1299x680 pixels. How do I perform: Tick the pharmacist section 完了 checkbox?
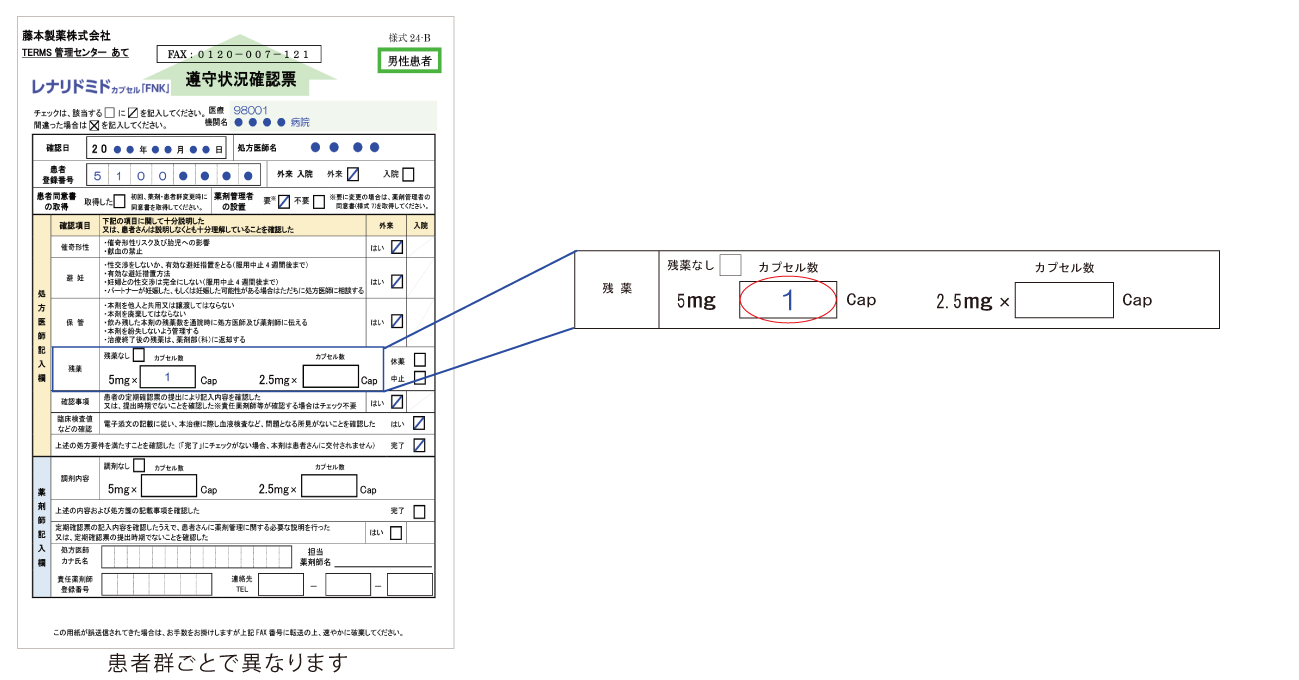tap(419, 511)
